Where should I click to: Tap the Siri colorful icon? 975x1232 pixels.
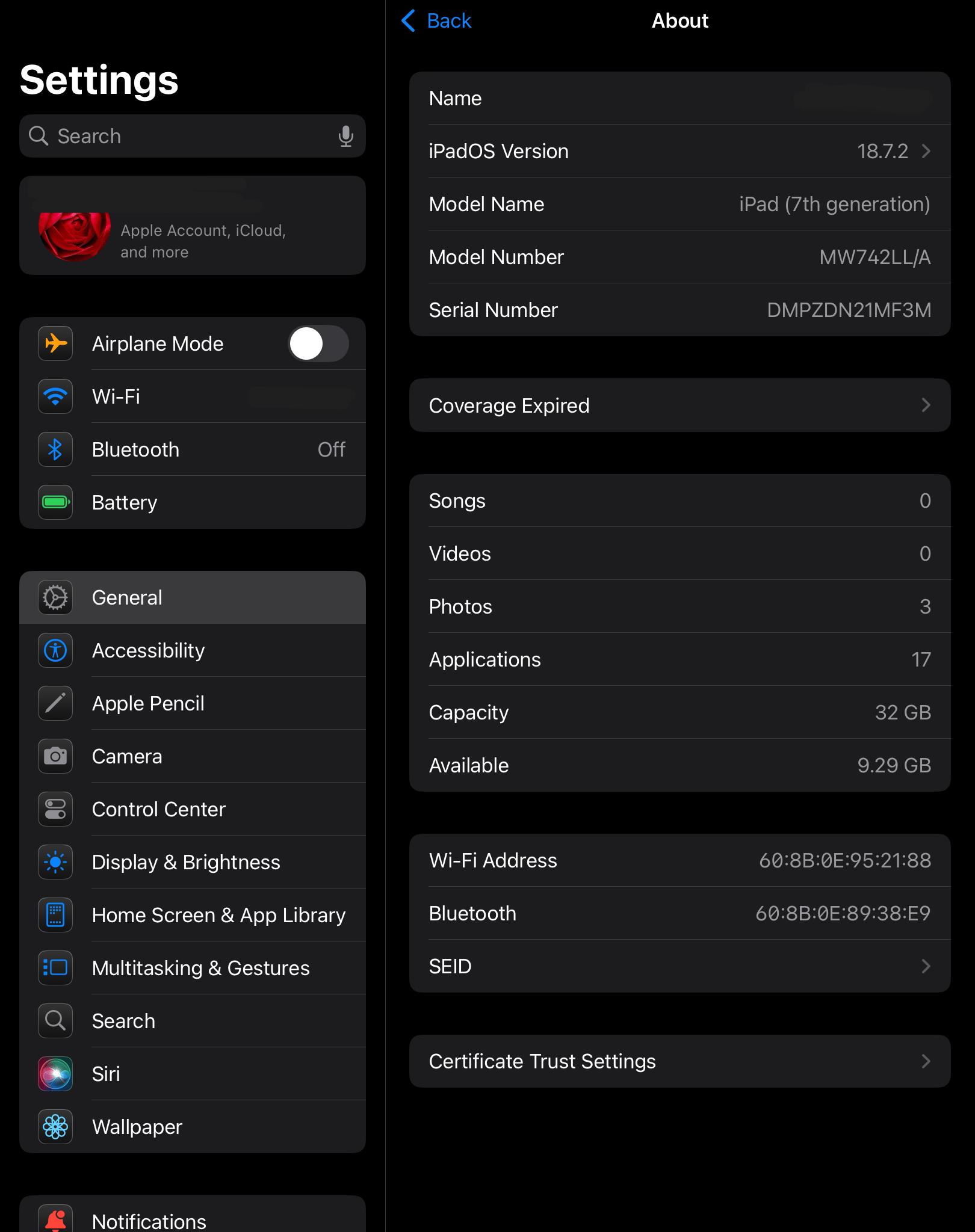point(55,1074)
